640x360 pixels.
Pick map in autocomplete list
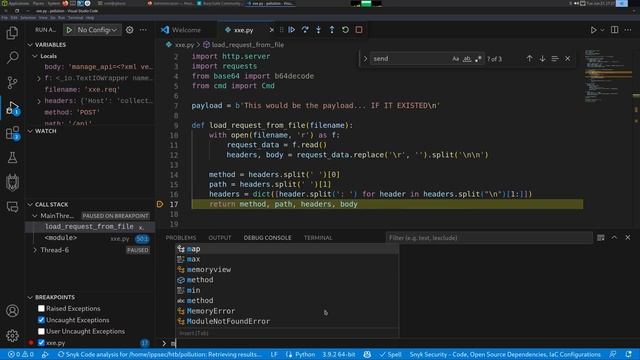click(287, 249)
